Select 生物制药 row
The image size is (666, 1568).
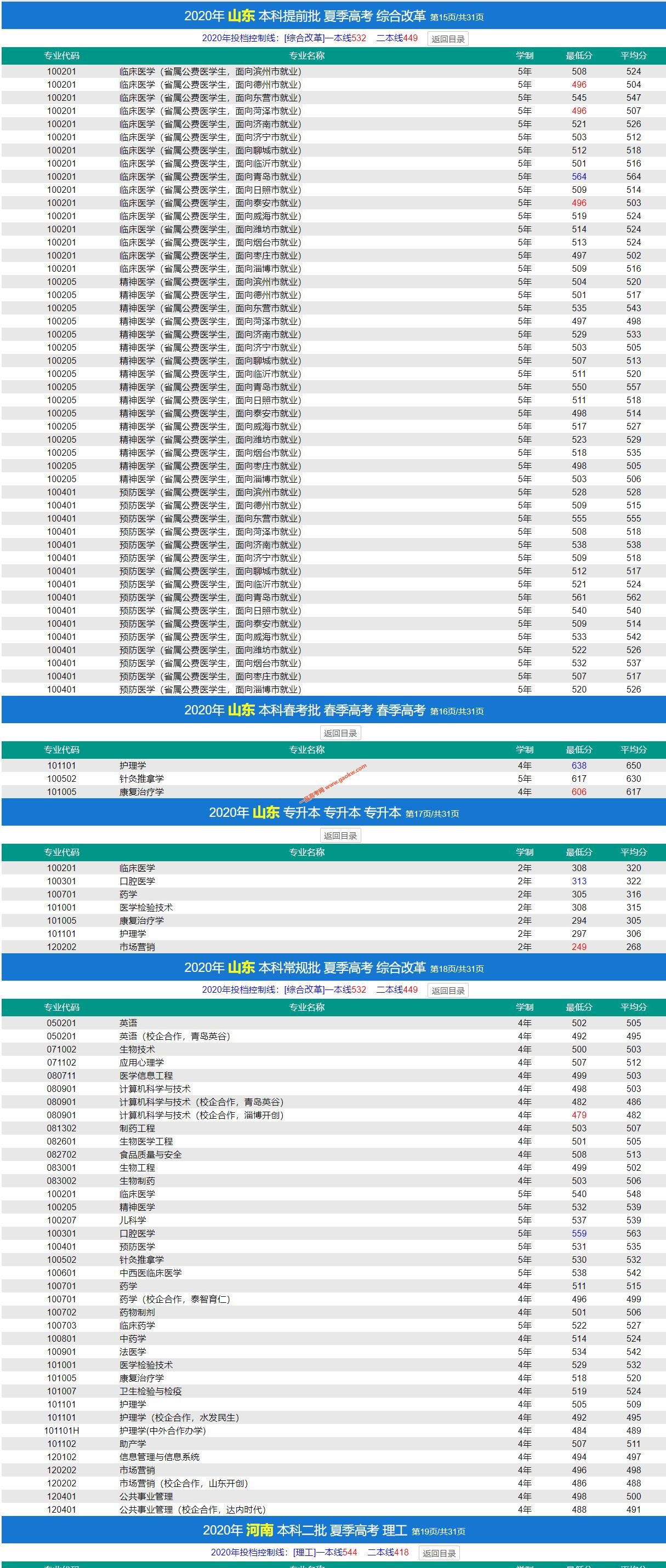point(334,1181)
